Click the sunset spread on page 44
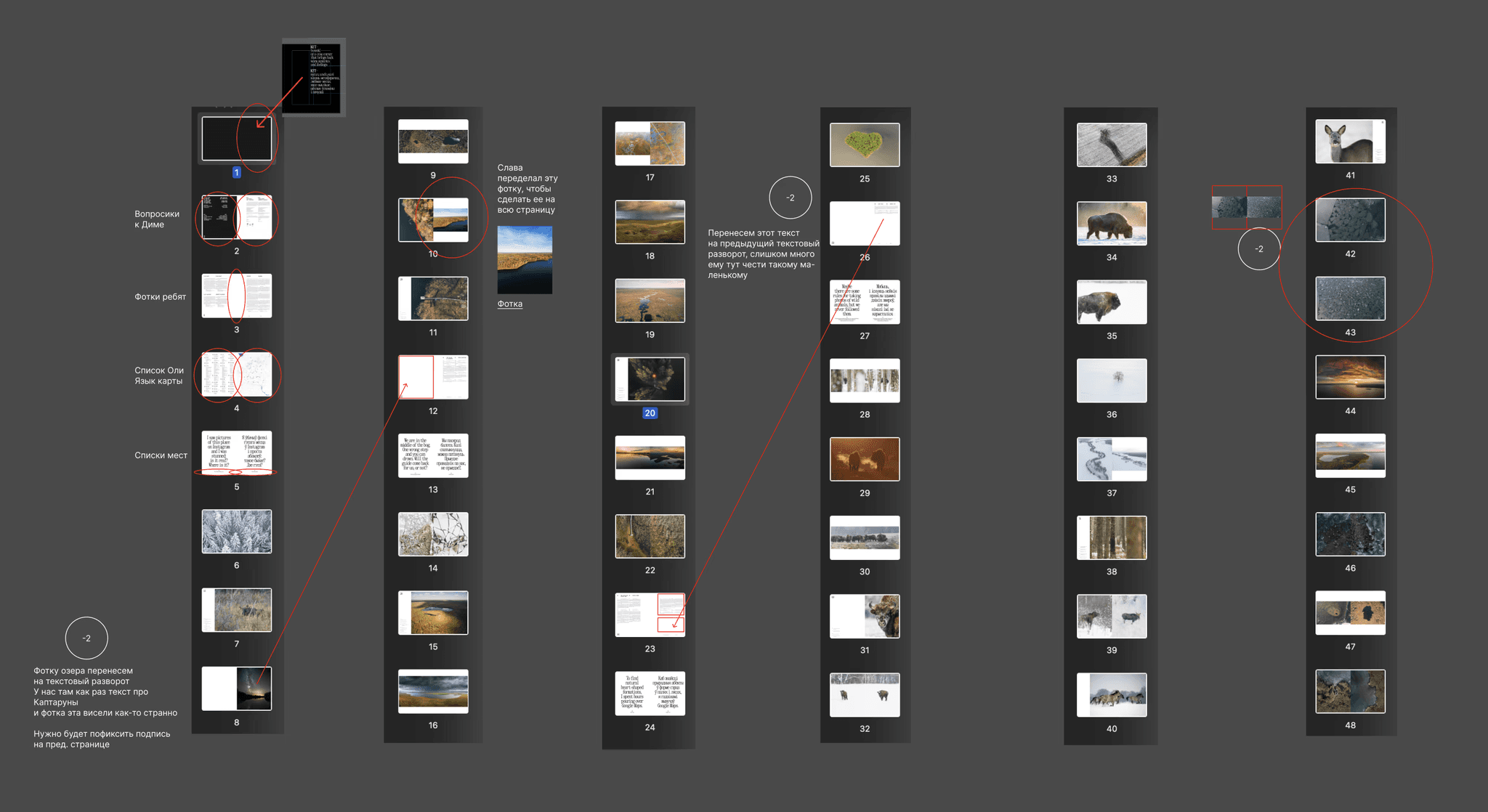The width and height of the screenshot is (1488, 812). [x=1349, y=376]
